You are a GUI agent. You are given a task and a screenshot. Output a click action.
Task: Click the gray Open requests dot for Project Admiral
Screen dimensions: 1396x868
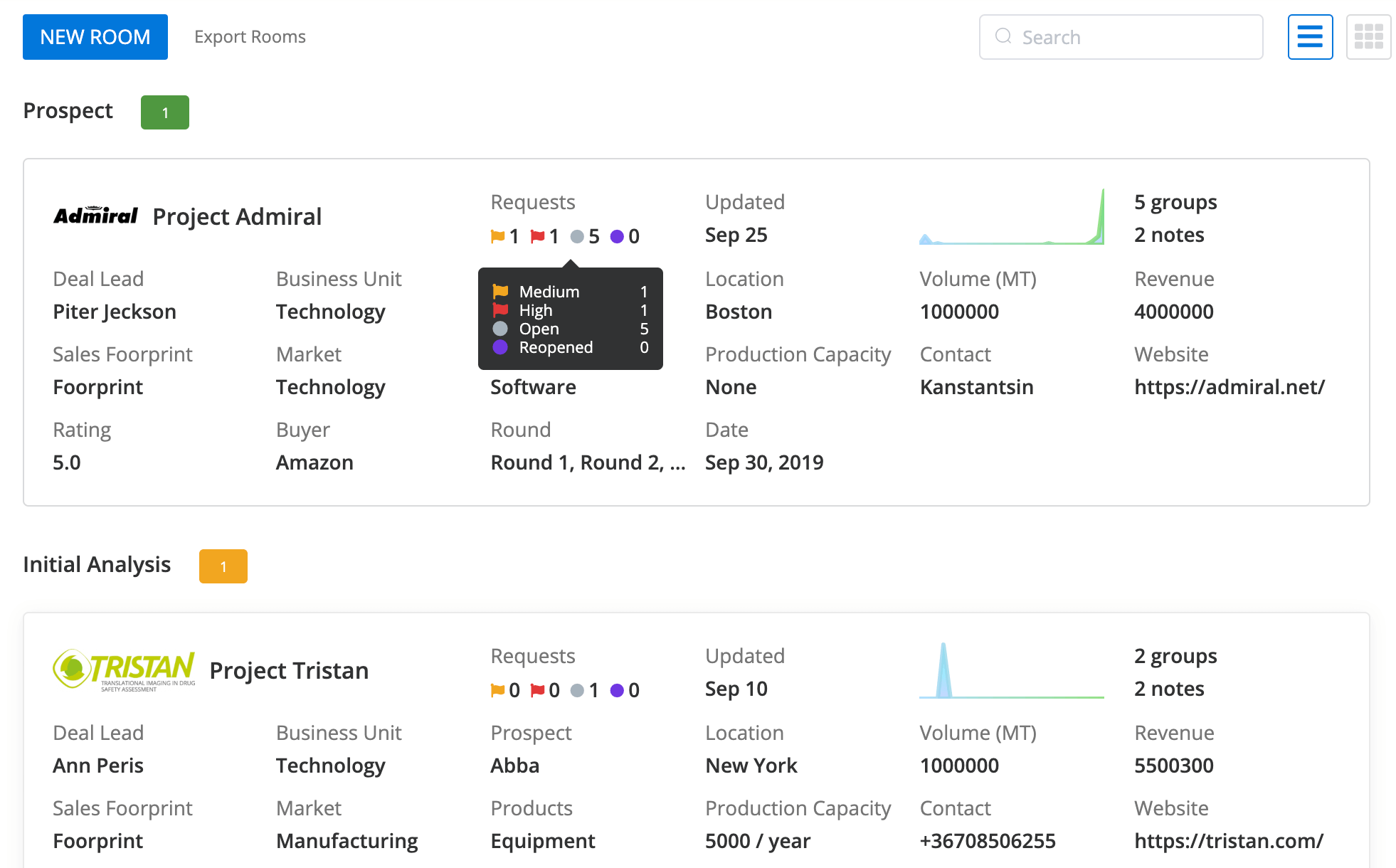[576, 235]
